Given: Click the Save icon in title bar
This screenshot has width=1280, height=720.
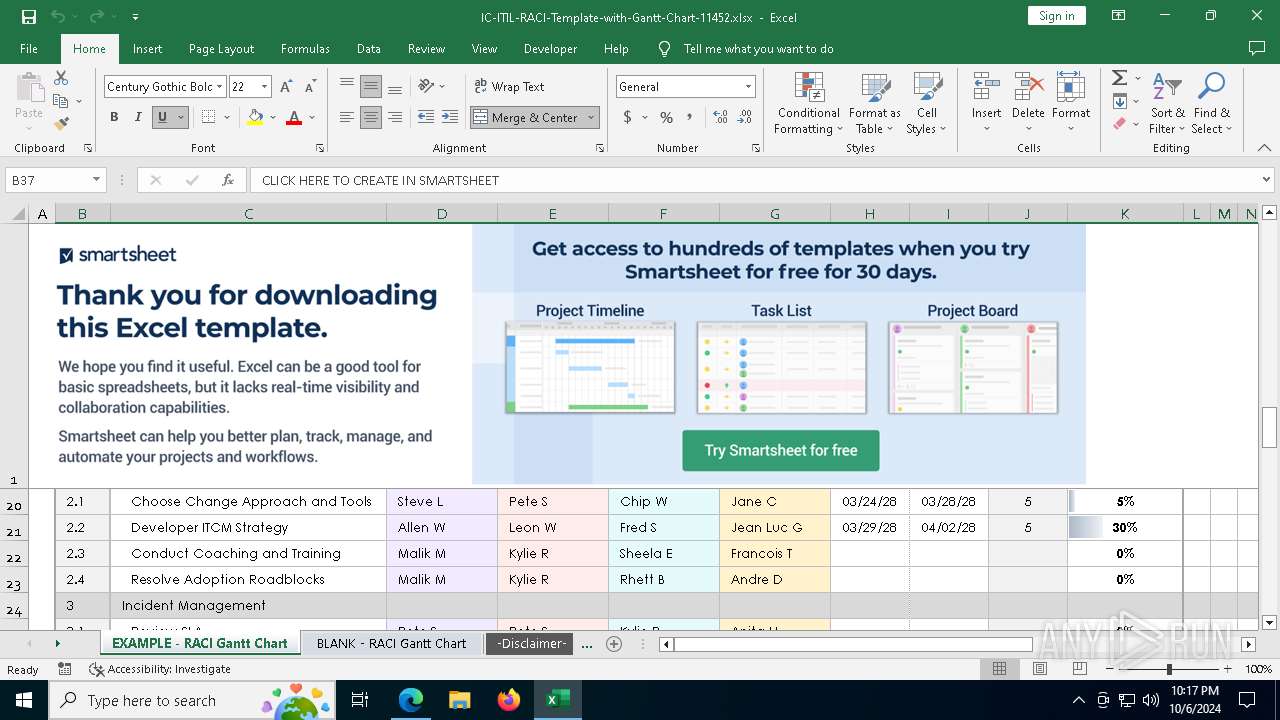Looking at the screenshot, I should [x=29, y=16].
